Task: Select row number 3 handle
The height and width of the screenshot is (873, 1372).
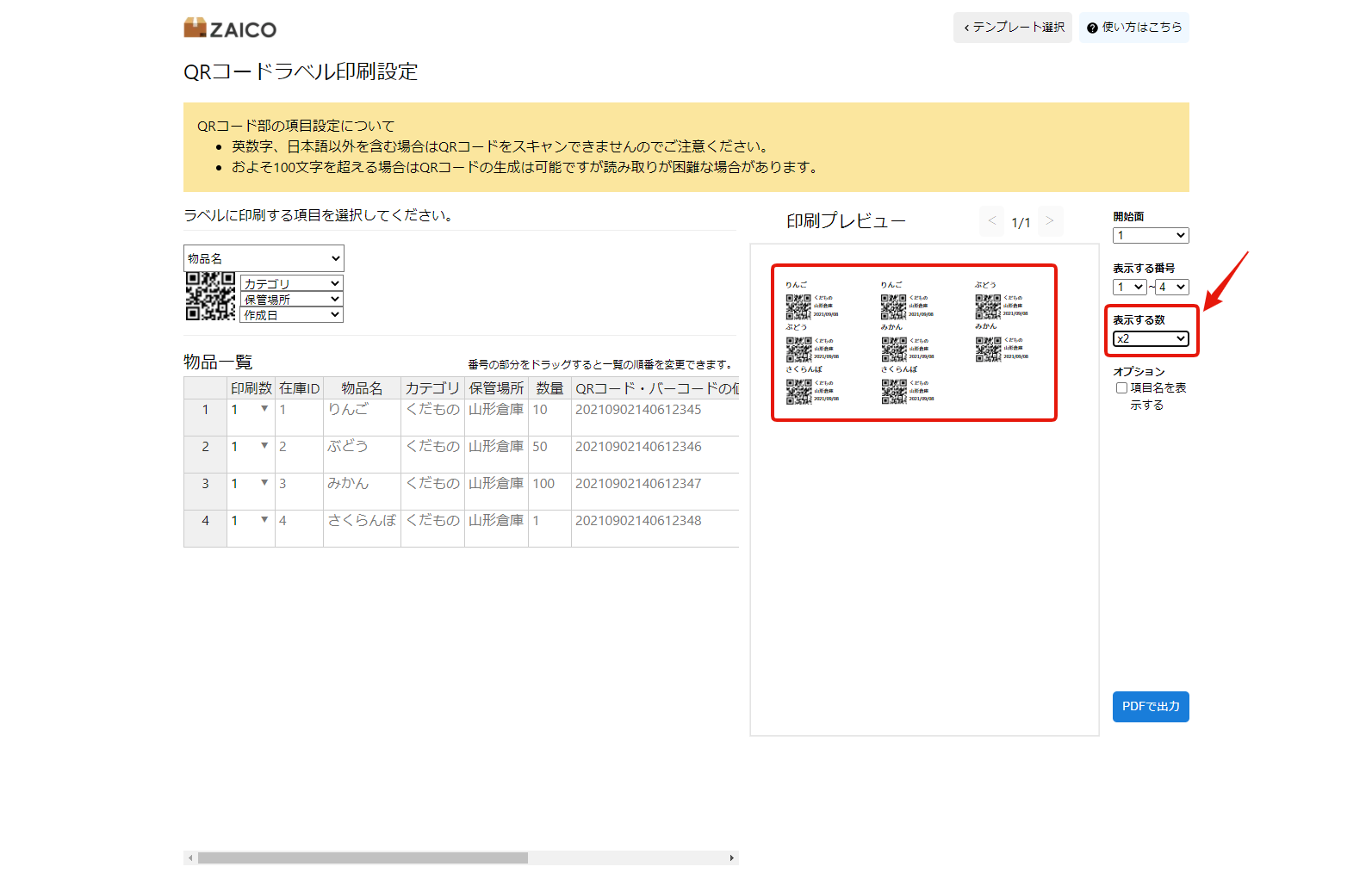Action: point(205,492)
